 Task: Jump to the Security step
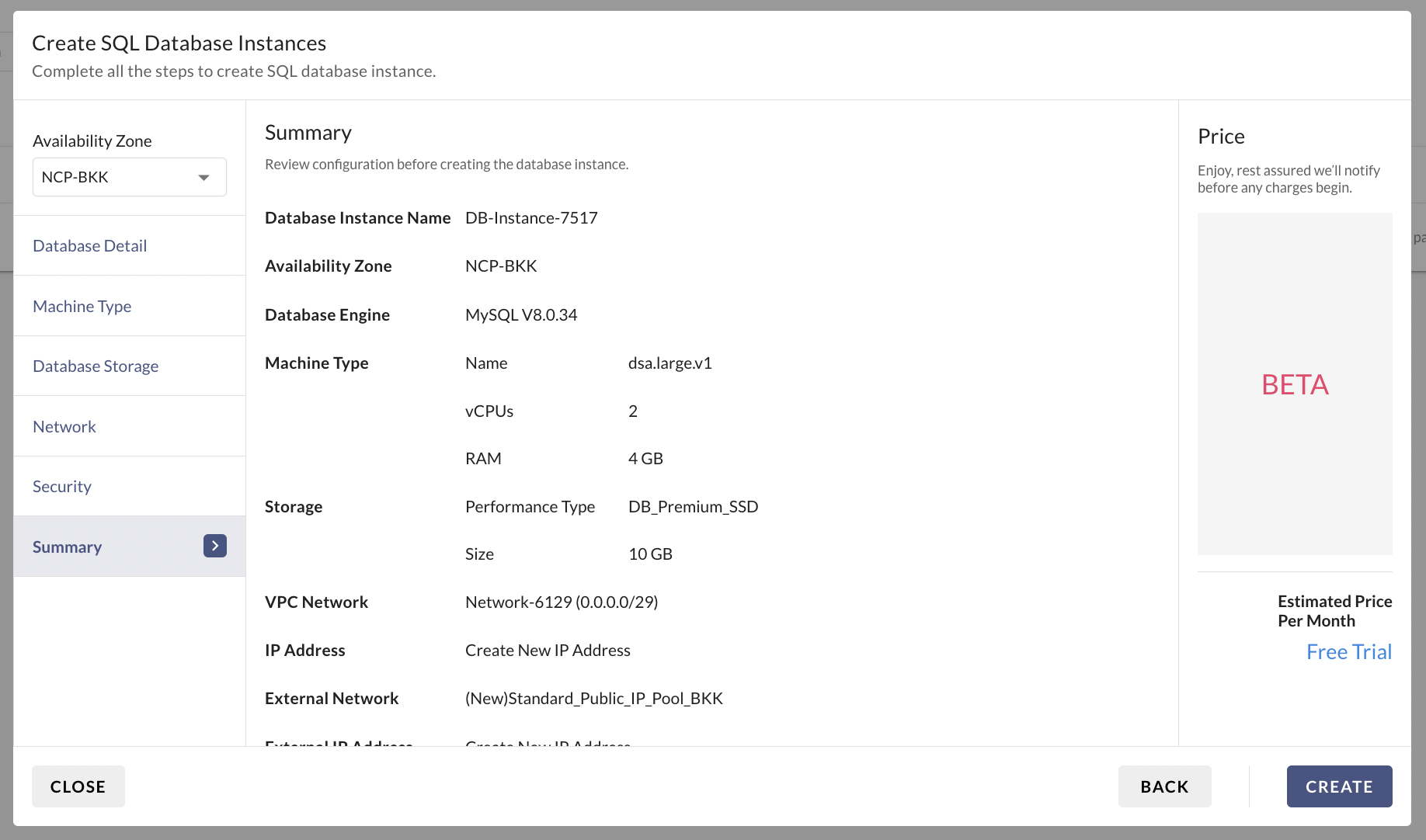tap(62, 486)
